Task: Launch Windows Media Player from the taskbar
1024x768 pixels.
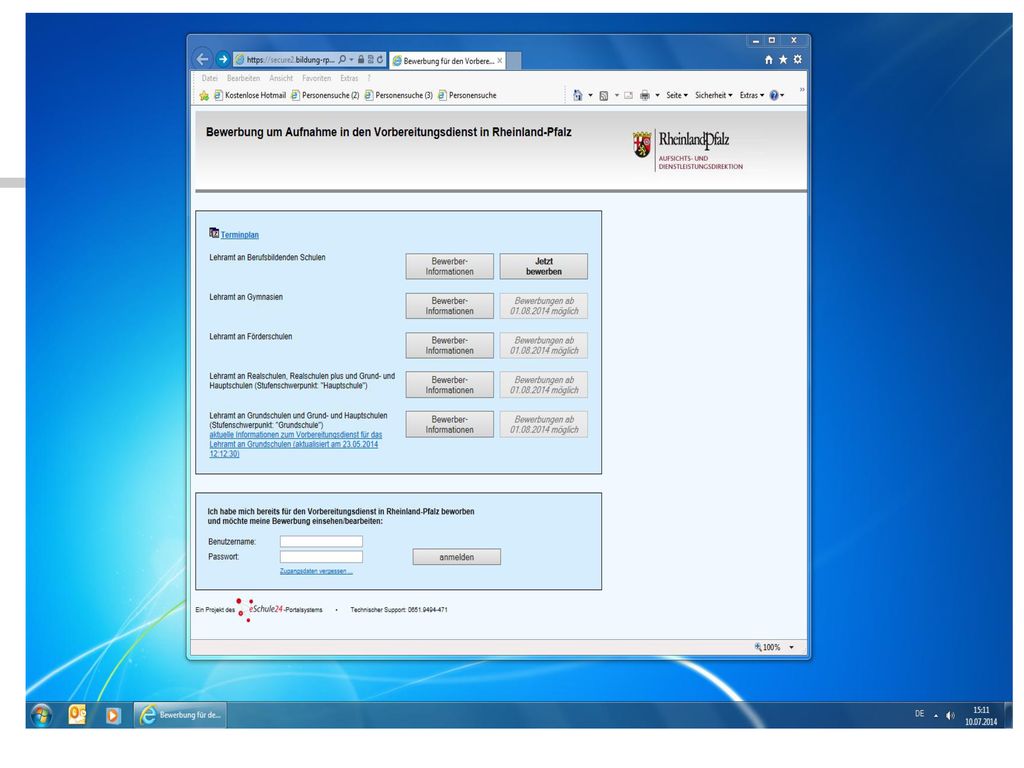Action: coord(112,716)
